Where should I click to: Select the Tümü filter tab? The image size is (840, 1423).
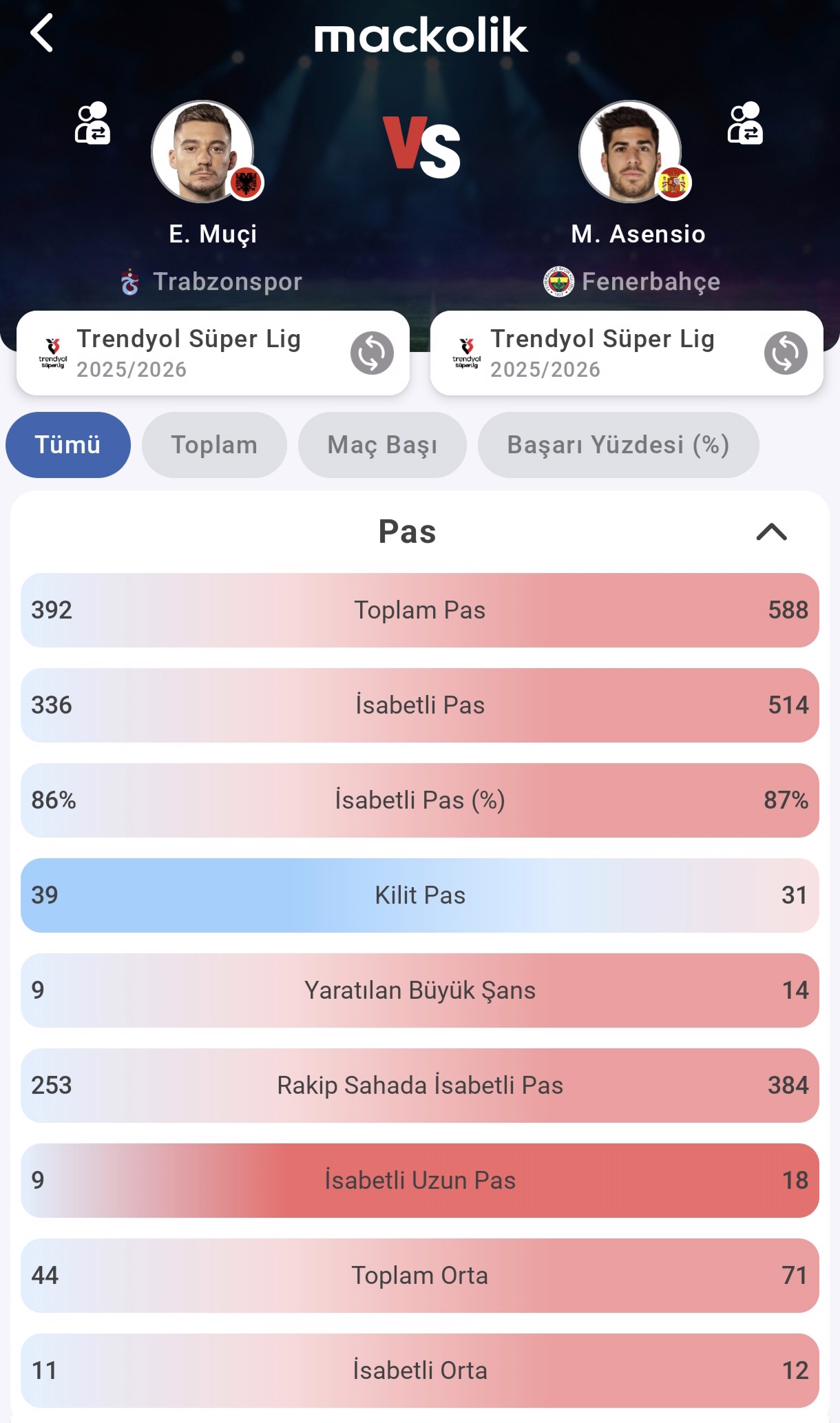click(67, 445)
